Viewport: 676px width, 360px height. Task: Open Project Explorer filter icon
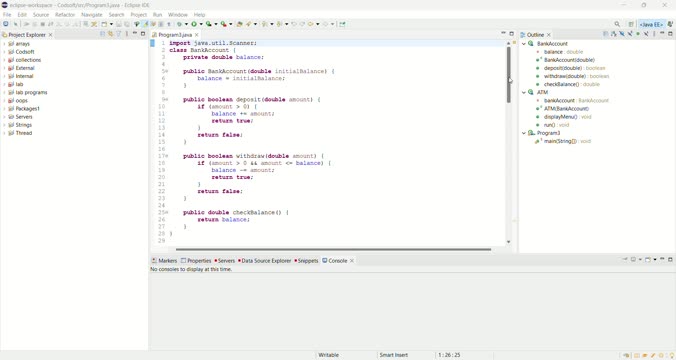(x=119, y=34)
